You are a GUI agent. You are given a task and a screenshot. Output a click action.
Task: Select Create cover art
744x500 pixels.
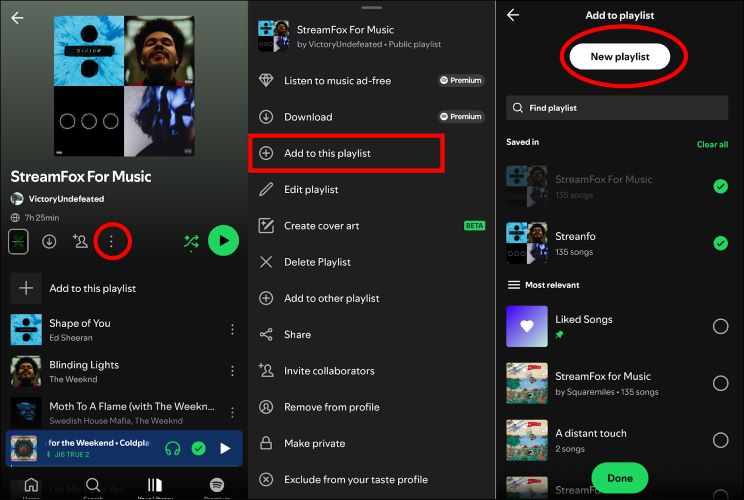pyautogui.click(x=372, y=226)
